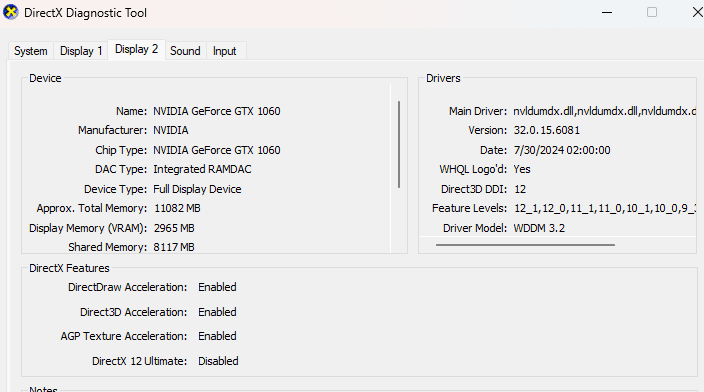Click the DirectX 12 Ultimate Disabled status

click(x=218, y=361)
